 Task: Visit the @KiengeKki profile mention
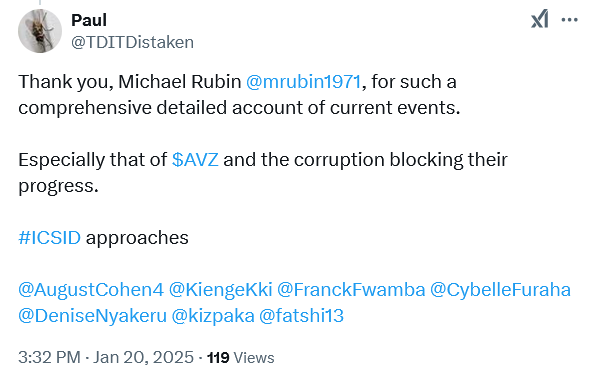click(x=220, y=290)
